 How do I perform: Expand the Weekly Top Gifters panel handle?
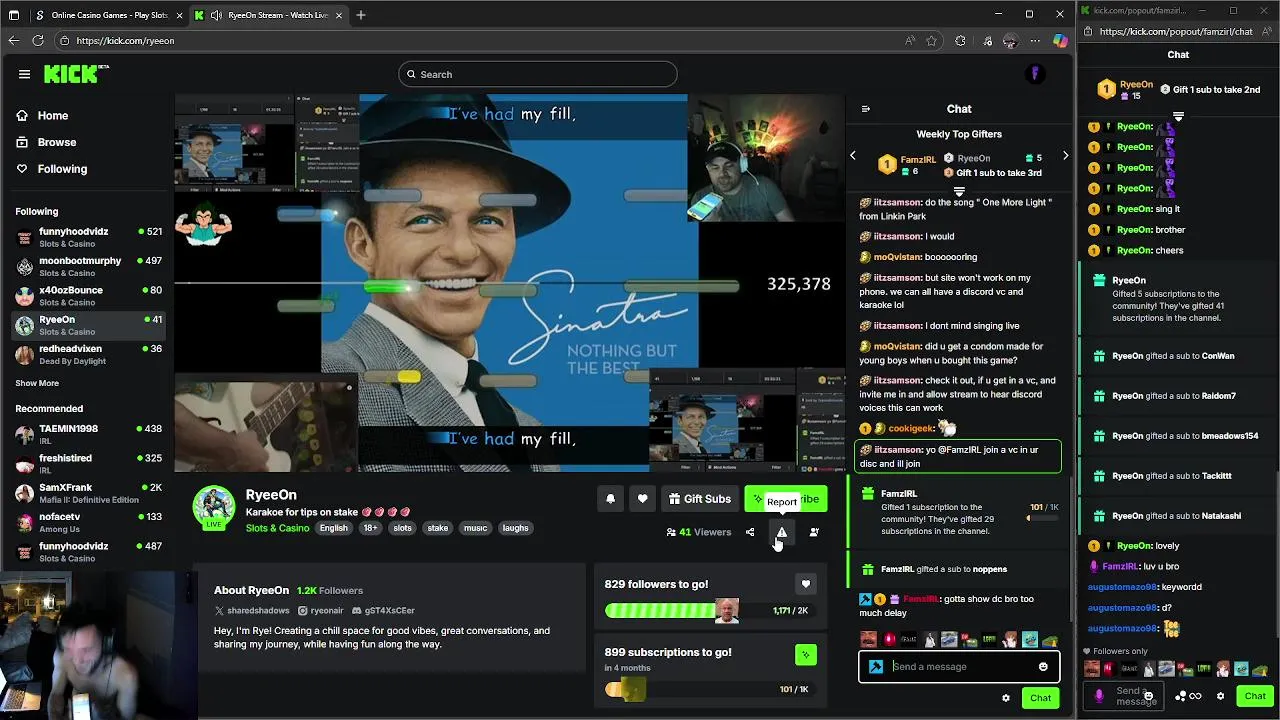pyautogui.click(x=959, y=191)
